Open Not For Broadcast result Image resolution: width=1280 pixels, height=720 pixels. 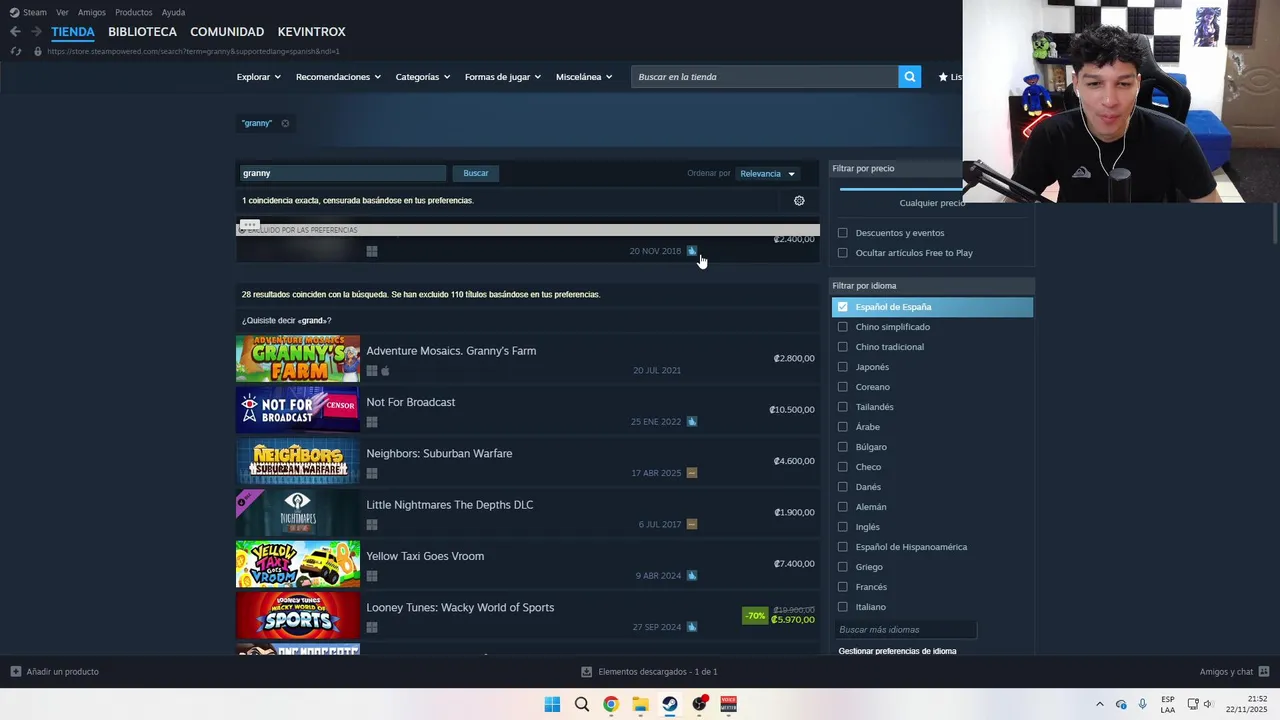tap(527, 410)
